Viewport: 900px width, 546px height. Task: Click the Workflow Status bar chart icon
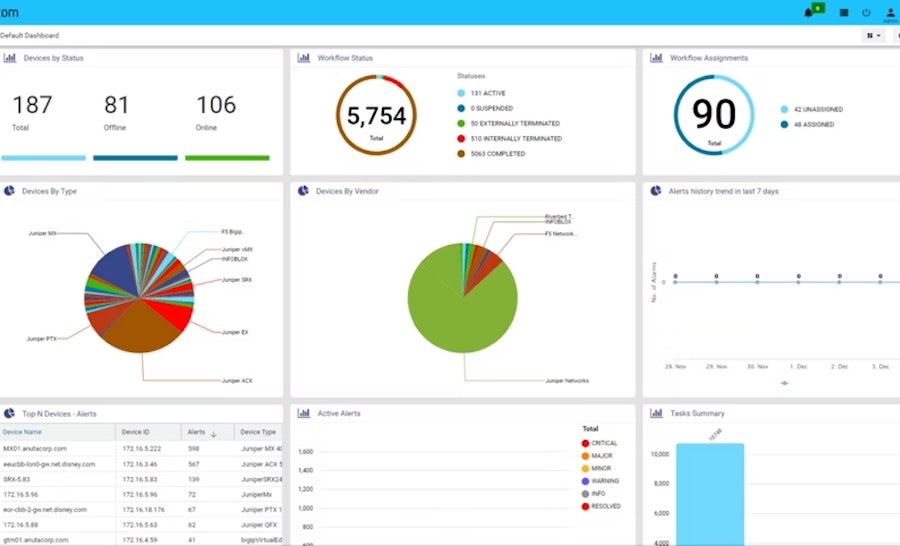coord(304,58)
